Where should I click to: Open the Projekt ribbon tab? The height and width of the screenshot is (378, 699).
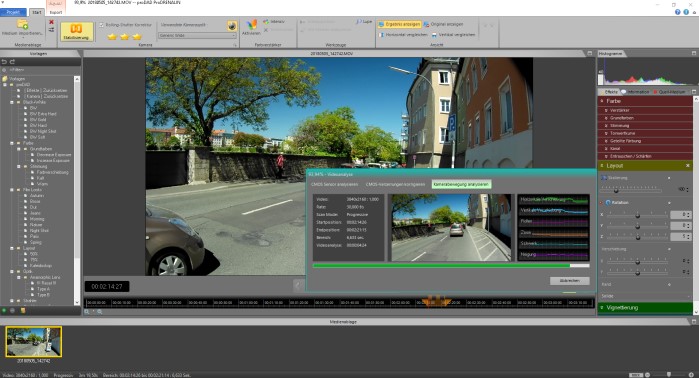(13, 12)
